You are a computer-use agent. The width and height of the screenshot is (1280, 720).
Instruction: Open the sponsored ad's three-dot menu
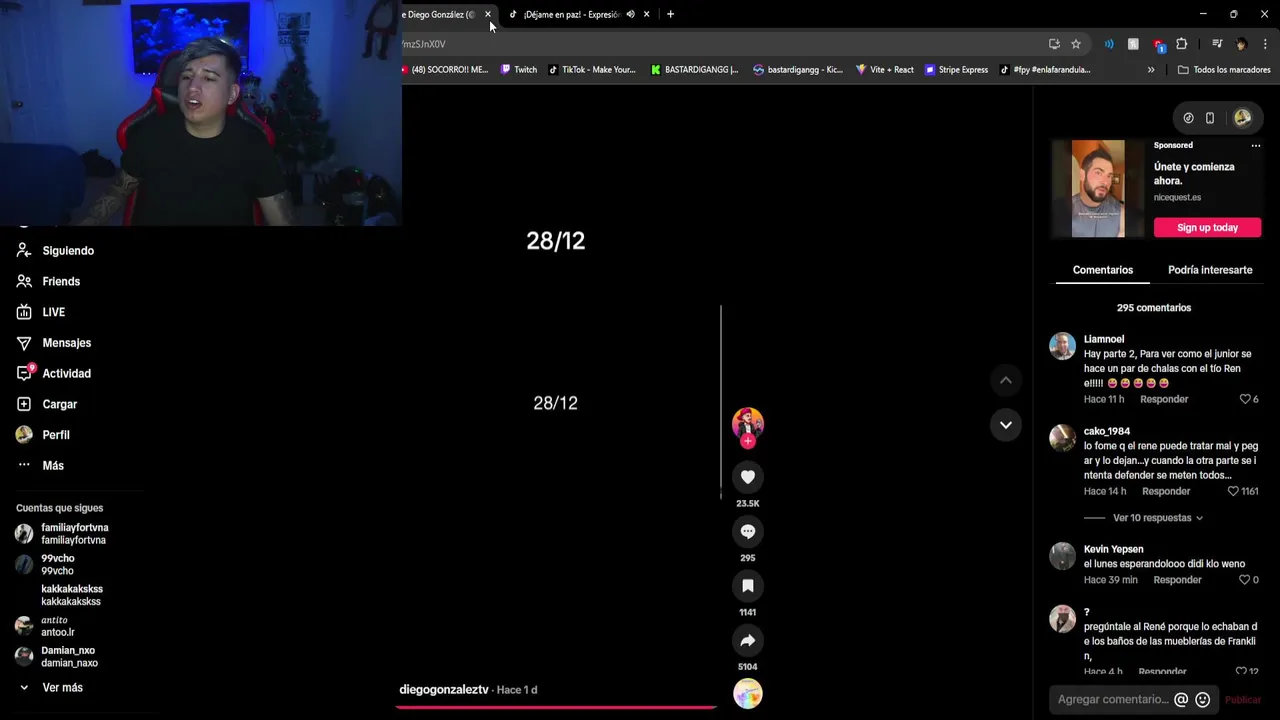tap(1256, 146)
